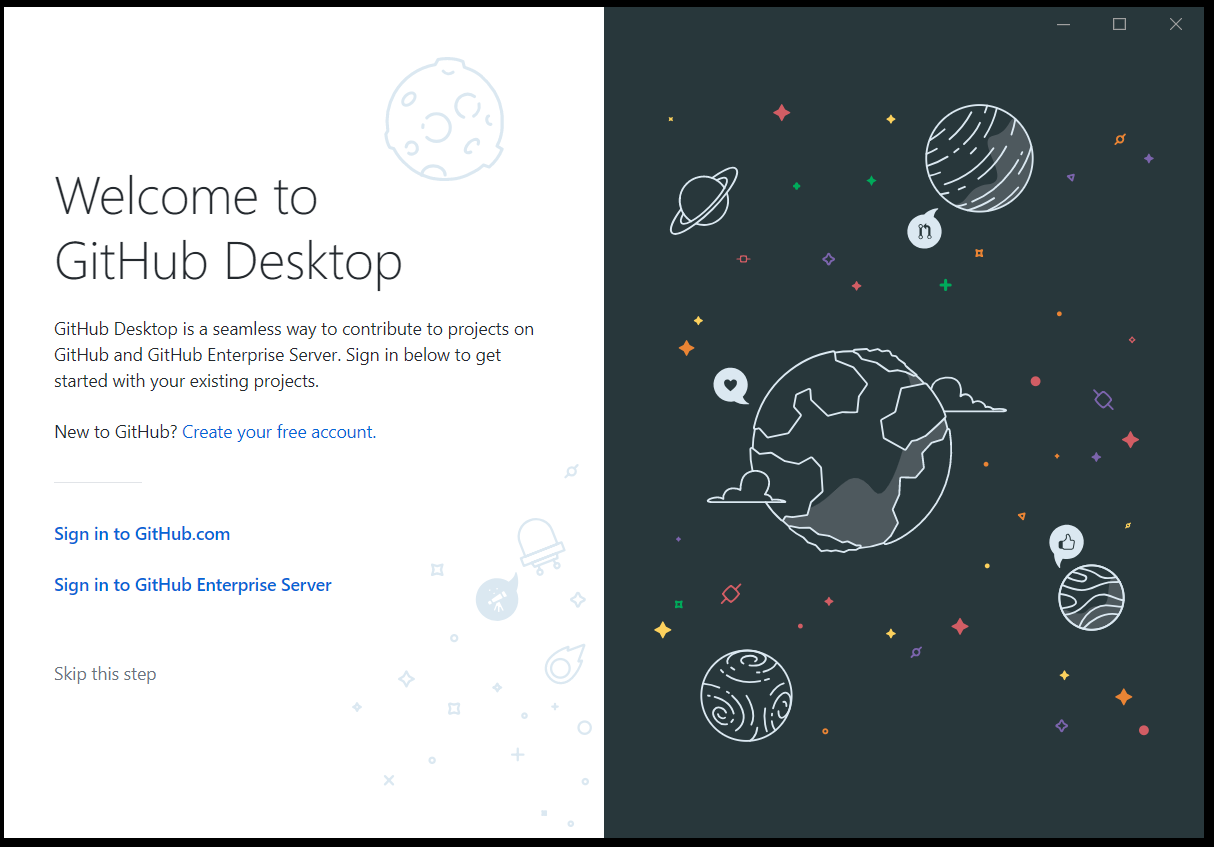The width and height of the screenshot is (1214, 847).
Task: Minimize the GitHub Desktop window
Action: [x=1063, y=25]
